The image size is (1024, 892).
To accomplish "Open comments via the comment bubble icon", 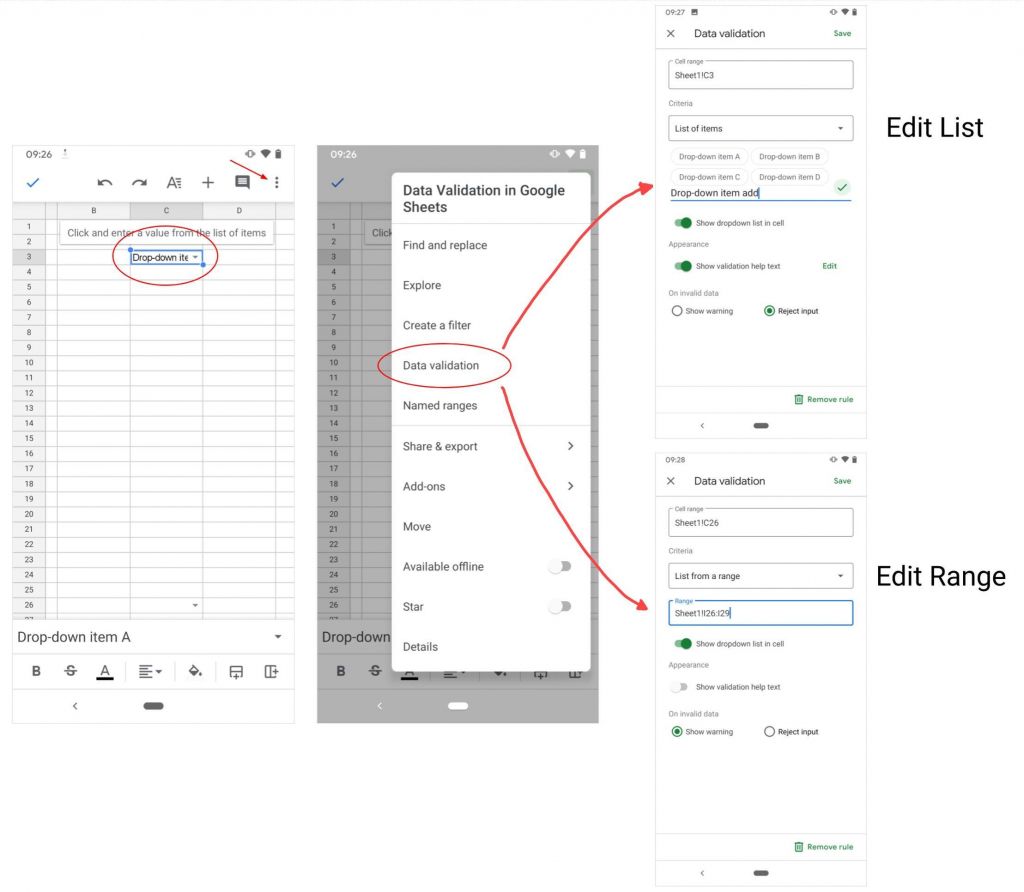I will point(241,183).
